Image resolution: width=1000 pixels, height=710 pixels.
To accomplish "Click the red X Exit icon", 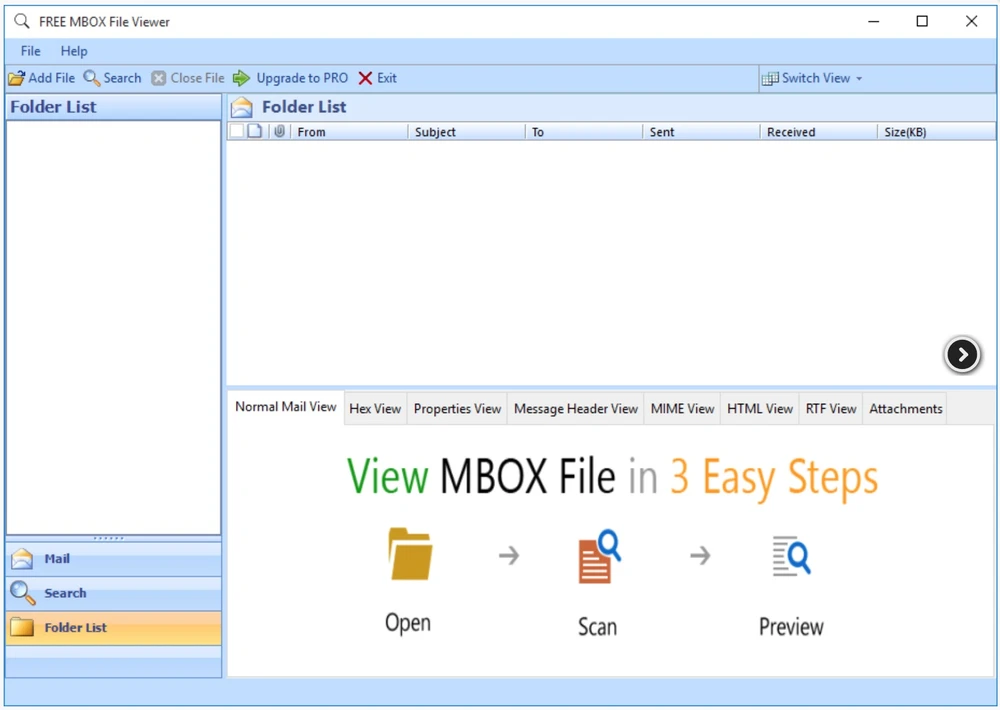I will click(x=365, y=78).
